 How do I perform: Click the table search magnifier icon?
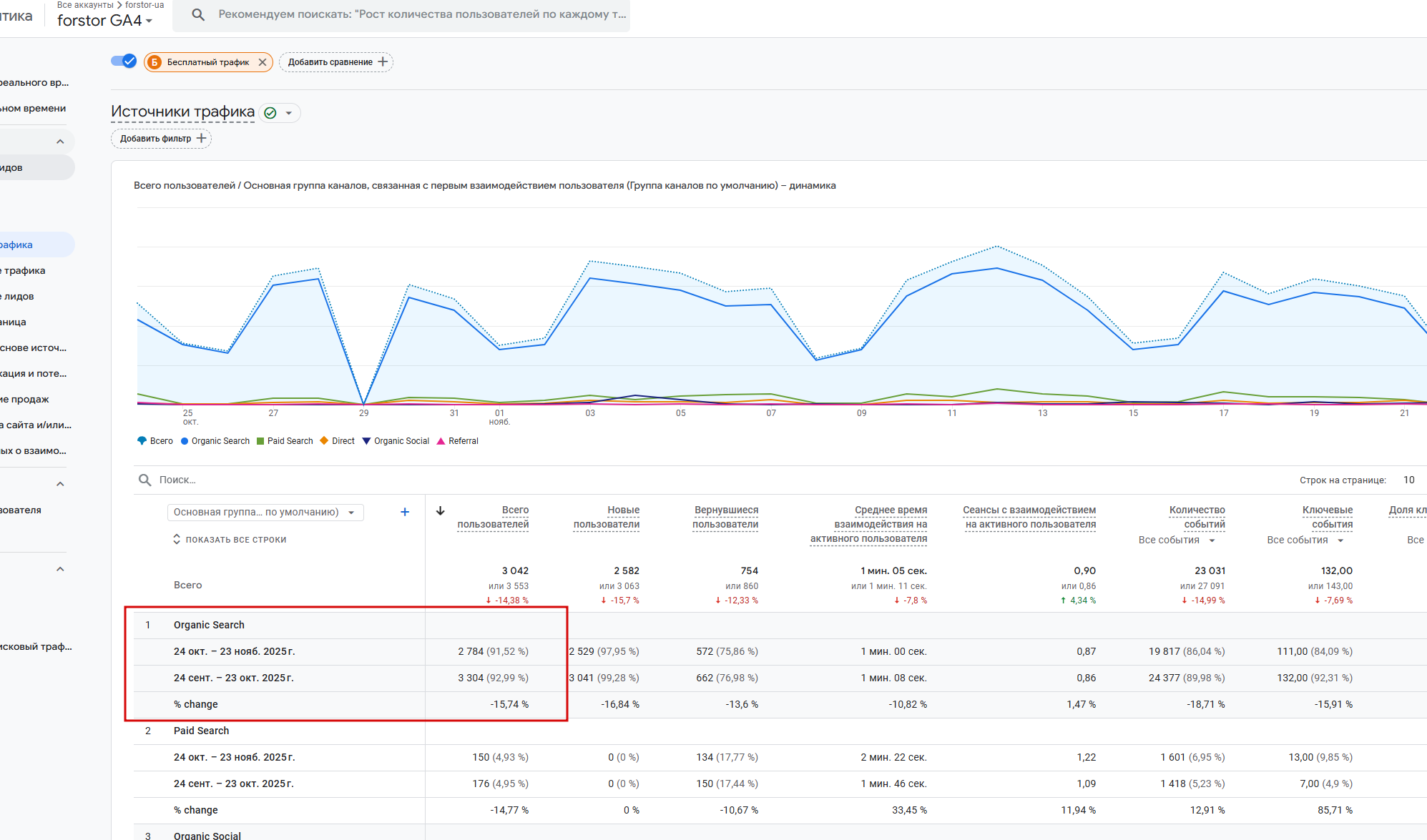tap(144, 480)
